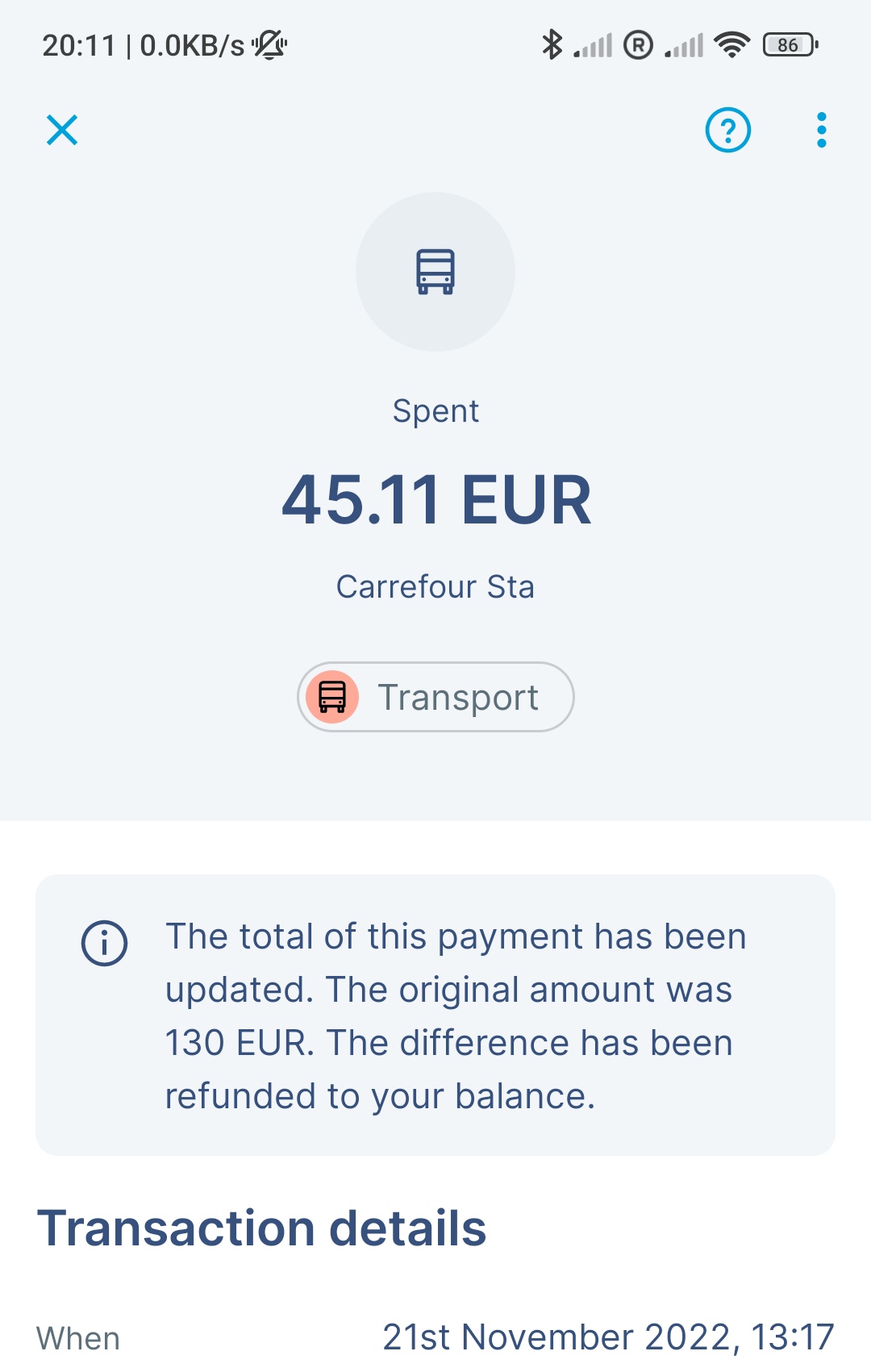This screenshot has width=871, height=1372.
Task: Tap the large bus merchant icon
Action: [x=435, y=272]
